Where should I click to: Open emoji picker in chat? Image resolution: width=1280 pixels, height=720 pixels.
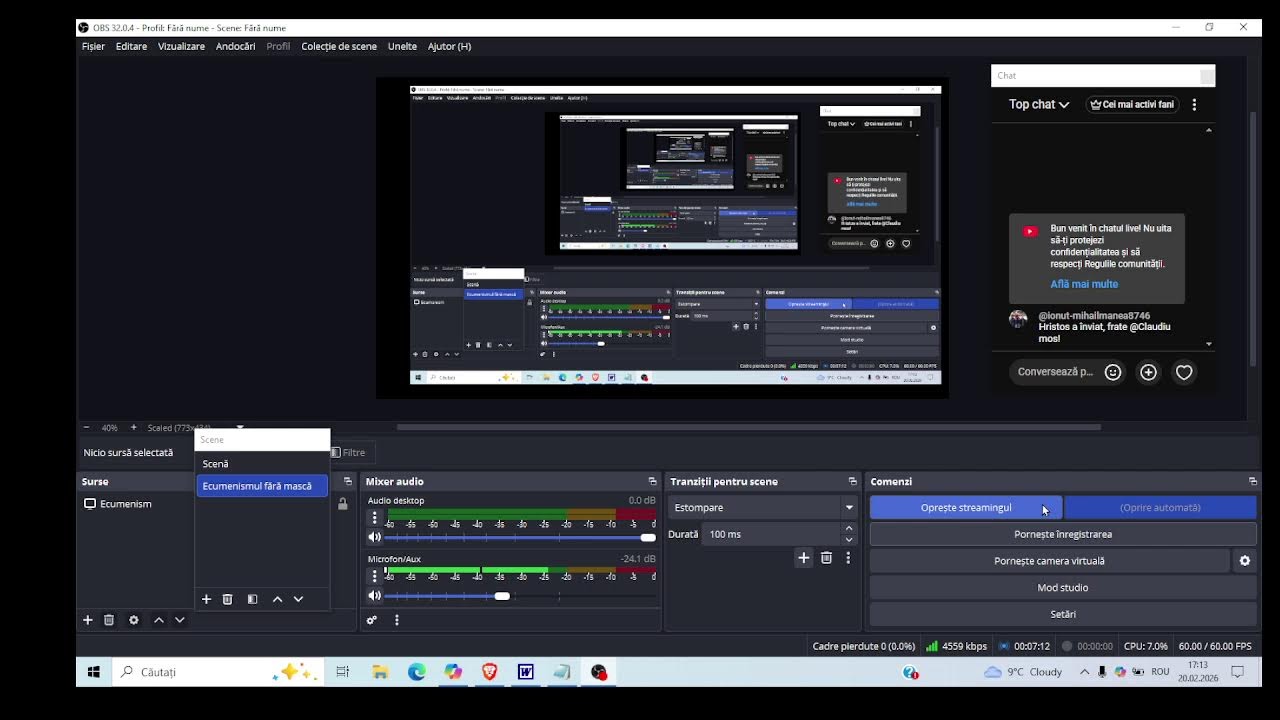coord(1113,372)
